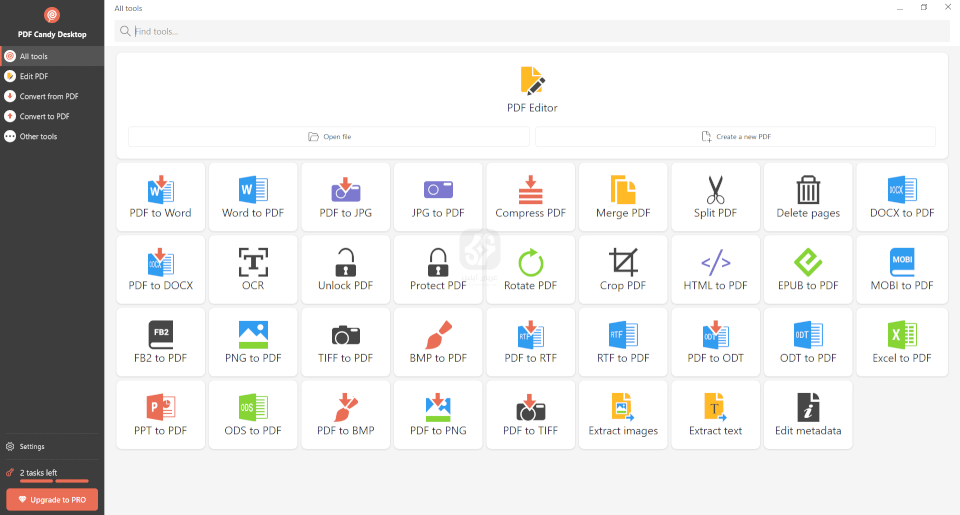Open the Split PDF scissors tool
The height and width of the screenshot is (515, 960).
(715, 197)
